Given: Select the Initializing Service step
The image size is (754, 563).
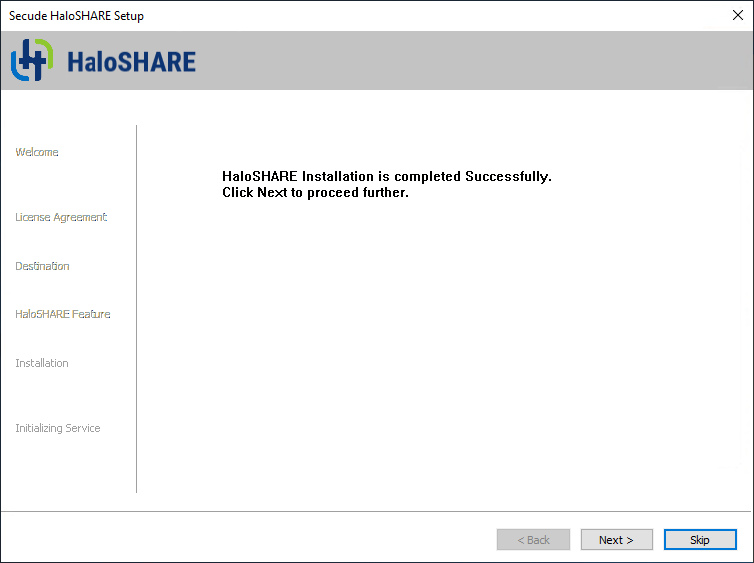Looking at the screenshot, I should (x=58, y=428).
